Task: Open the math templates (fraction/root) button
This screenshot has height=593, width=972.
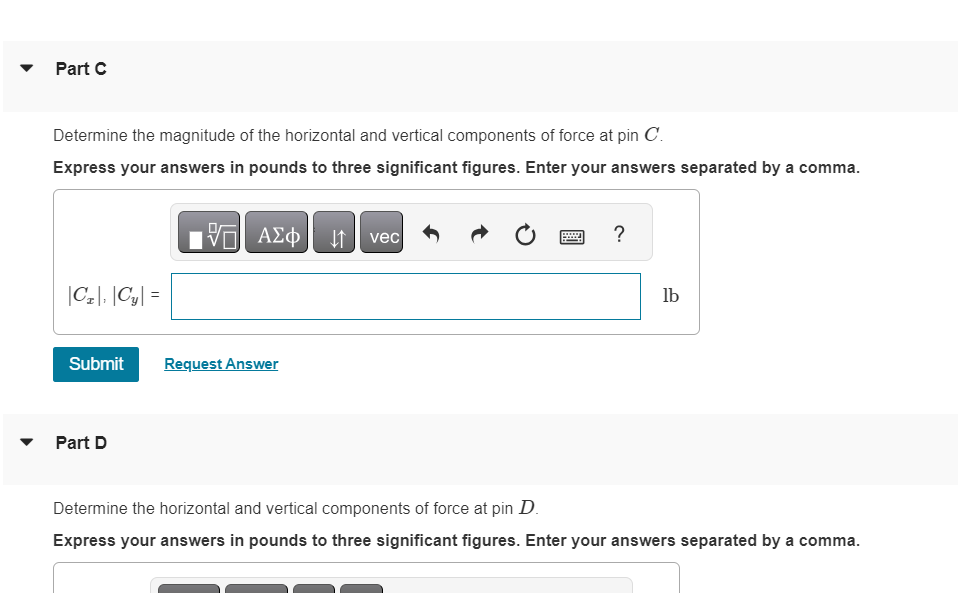Action: [x=209, y=232]
